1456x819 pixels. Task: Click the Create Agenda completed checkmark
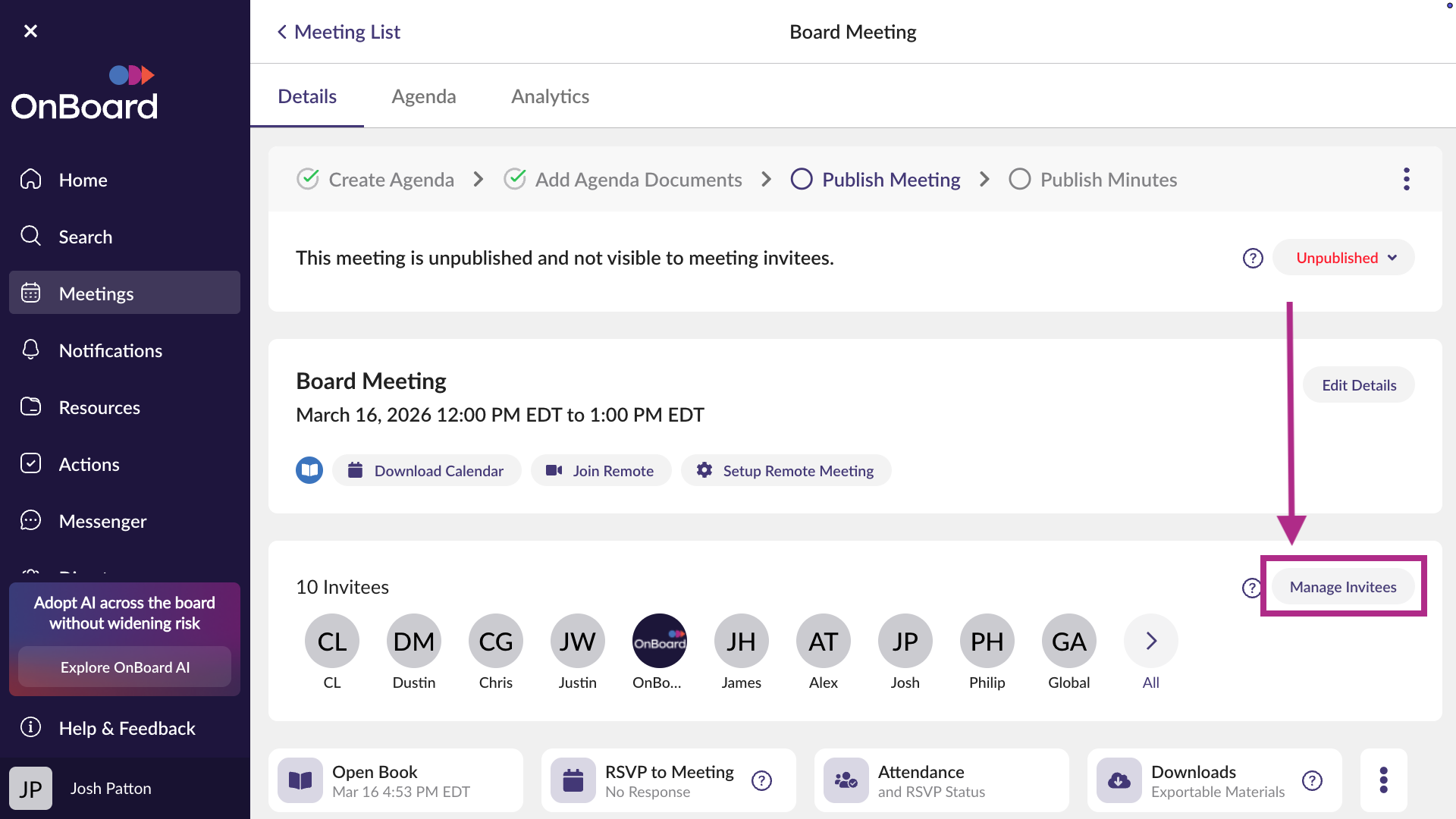pos(308,179)
